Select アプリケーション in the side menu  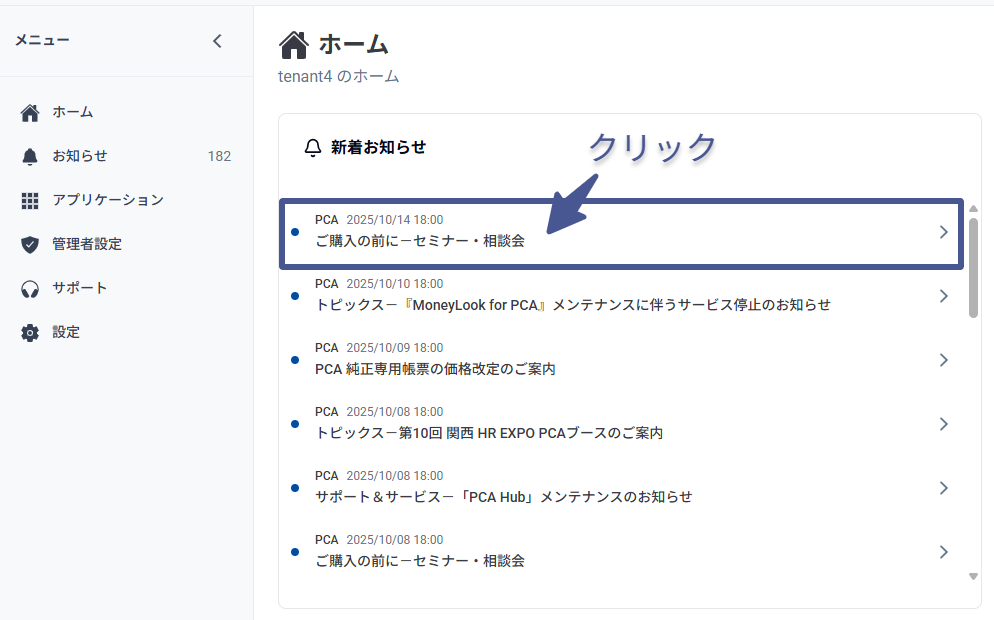108,200
